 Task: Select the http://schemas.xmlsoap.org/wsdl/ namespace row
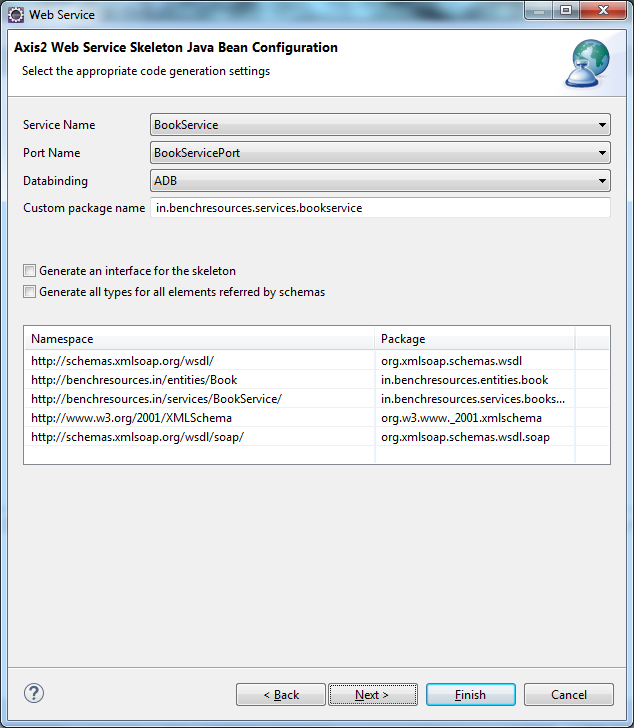point(200,361)
